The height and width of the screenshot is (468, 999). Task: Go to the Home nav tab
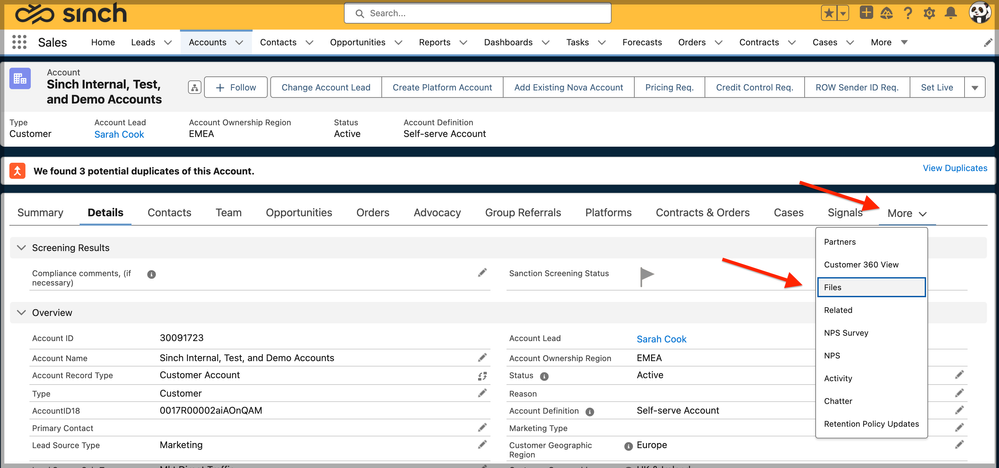click(103, 43)
